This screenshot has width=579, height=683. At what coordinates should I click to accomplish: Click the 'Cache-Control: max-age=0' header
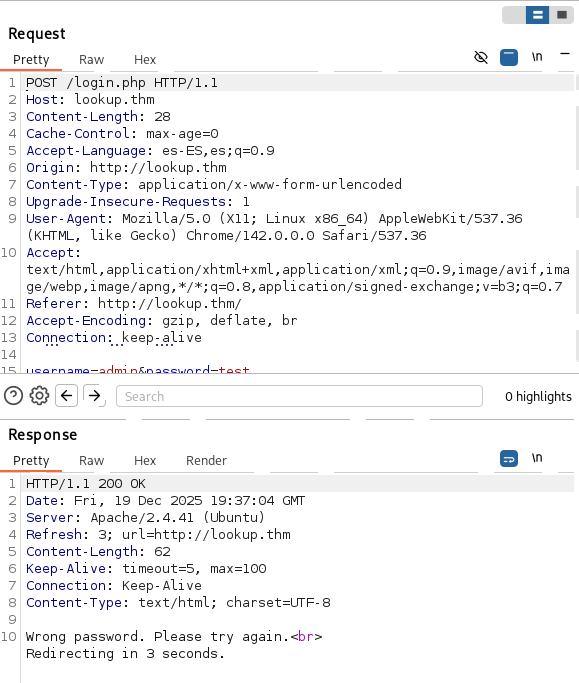coord(122,134)
